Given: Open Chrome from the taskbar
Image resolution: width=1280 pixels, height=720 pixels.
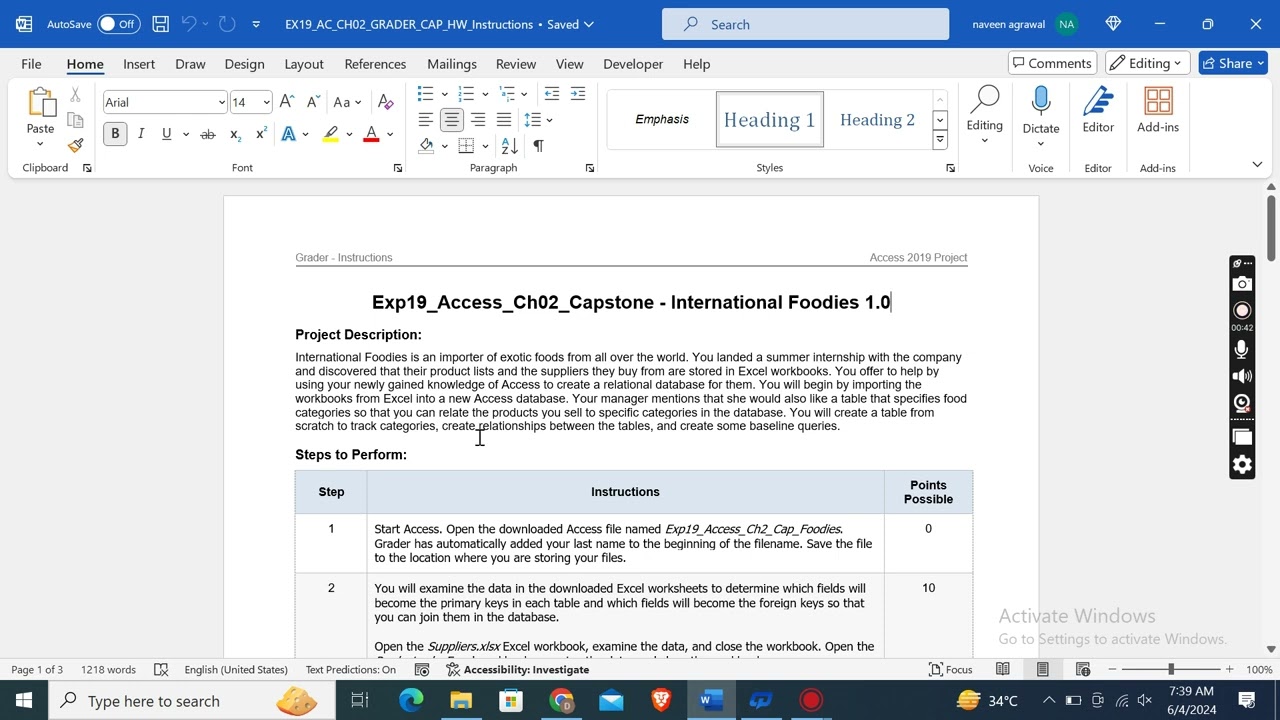Looking at the screenshot, I should click(x=561, y=701).
